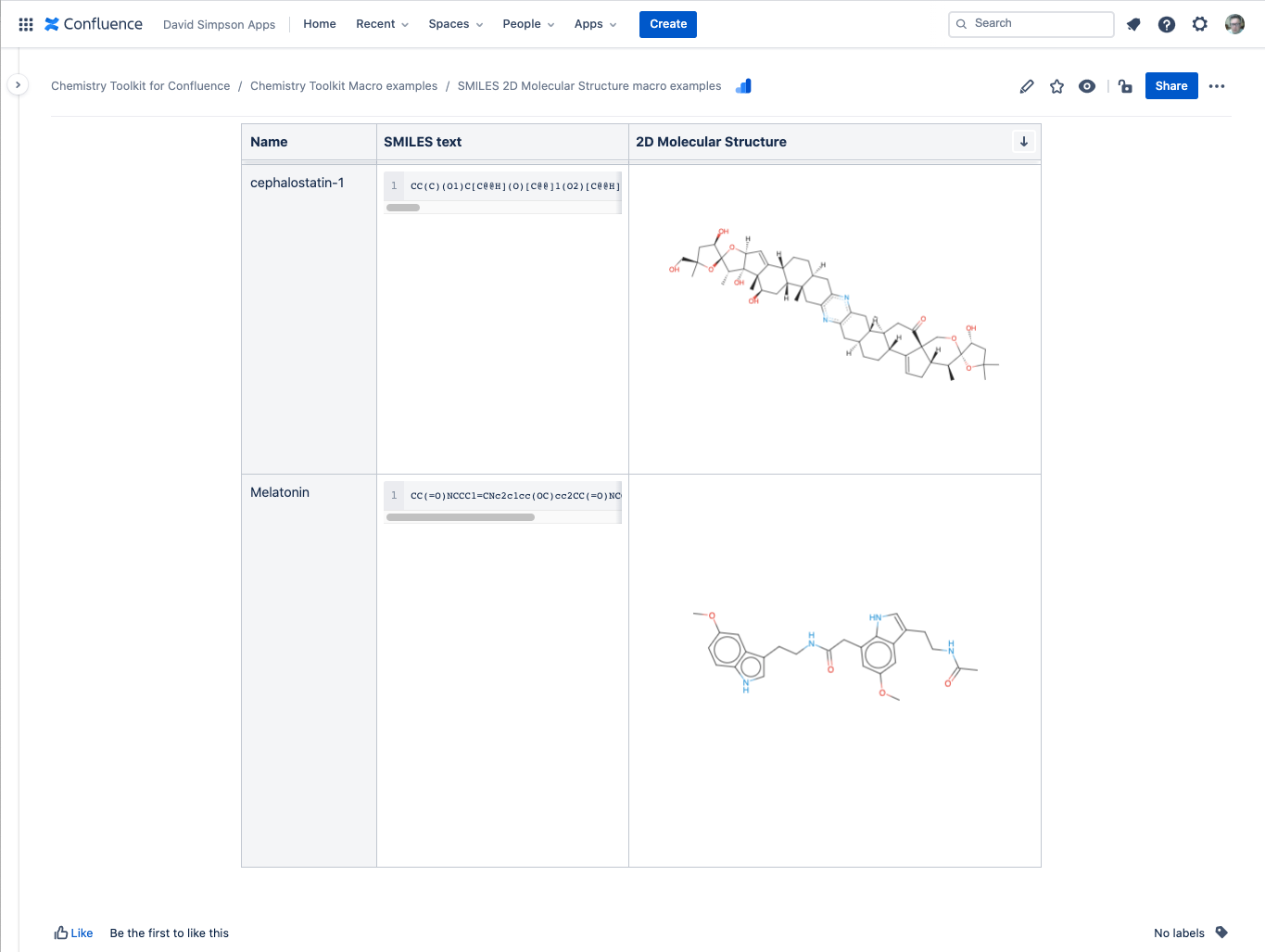Like this page
The width and height of the screenshot is (1265, 952).
point(73,933)
